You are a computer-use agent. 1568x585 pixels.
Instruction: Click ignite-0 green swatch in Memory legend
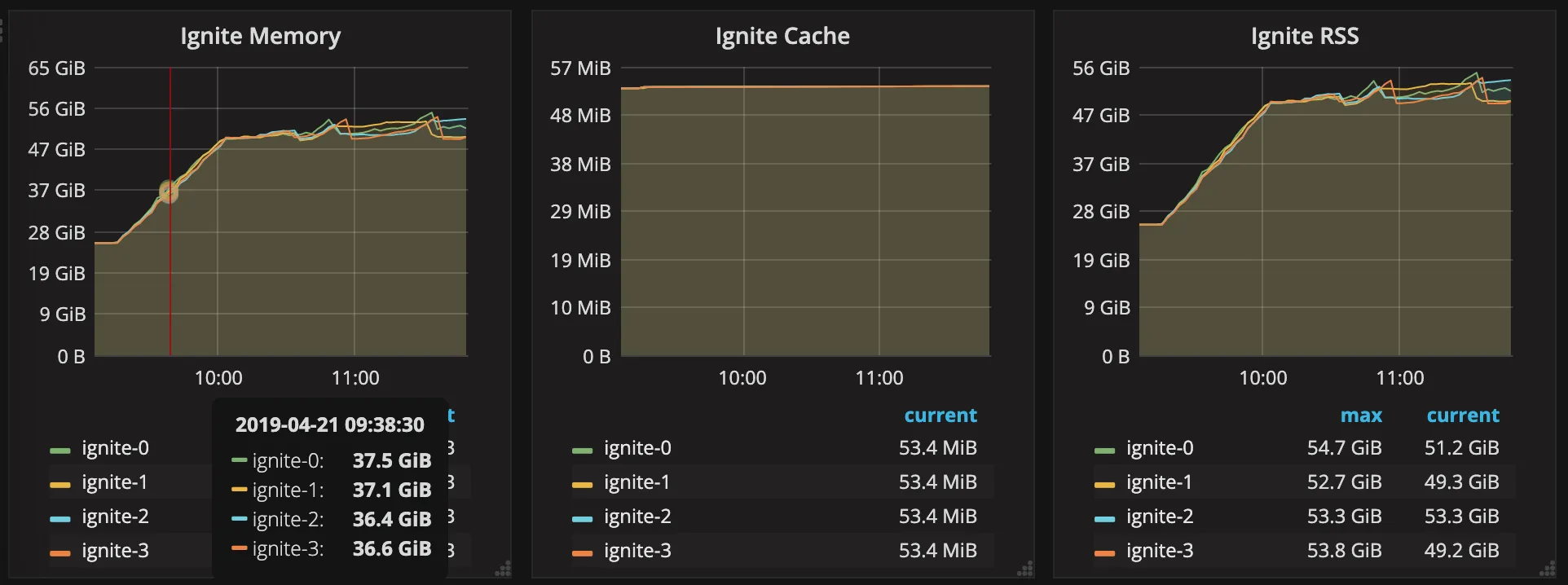[60, 450]
